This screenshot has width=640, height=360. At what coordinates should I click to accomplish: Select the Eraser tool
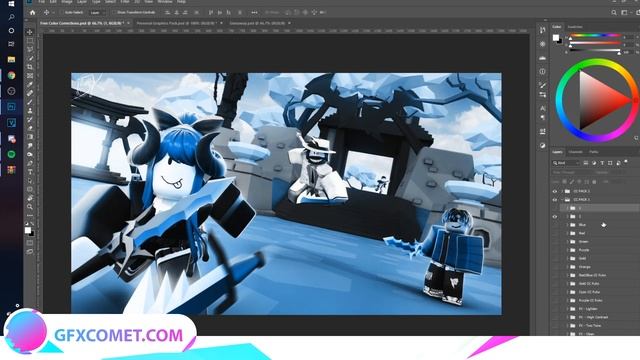[30, 128]
